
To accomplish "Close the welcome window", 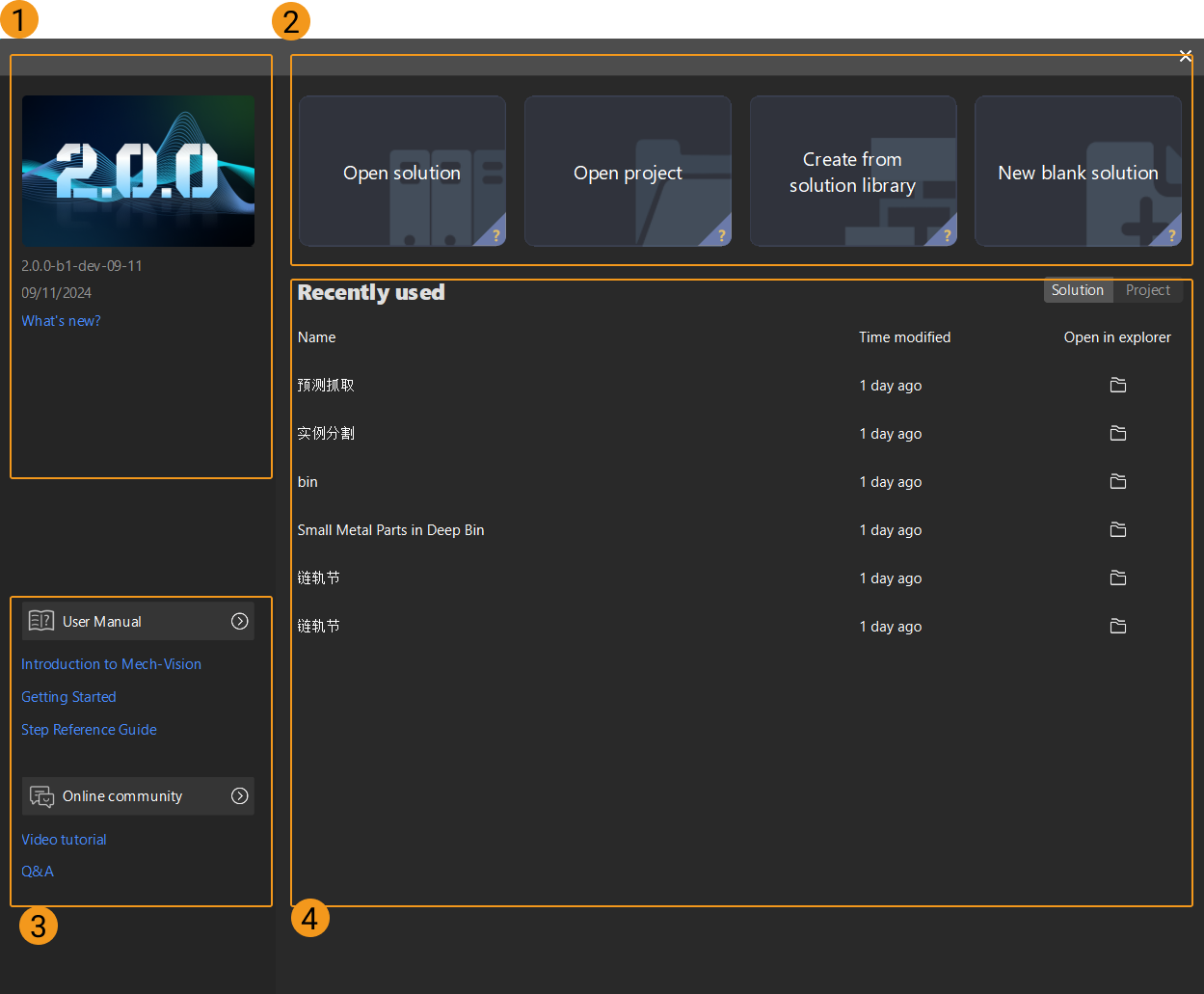I will click(1186, 56).
